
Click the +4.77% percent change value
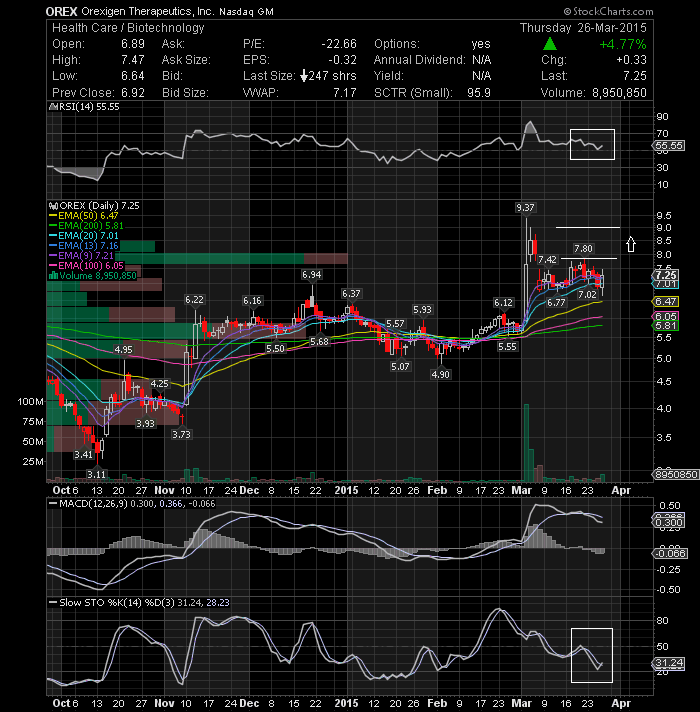623,44
